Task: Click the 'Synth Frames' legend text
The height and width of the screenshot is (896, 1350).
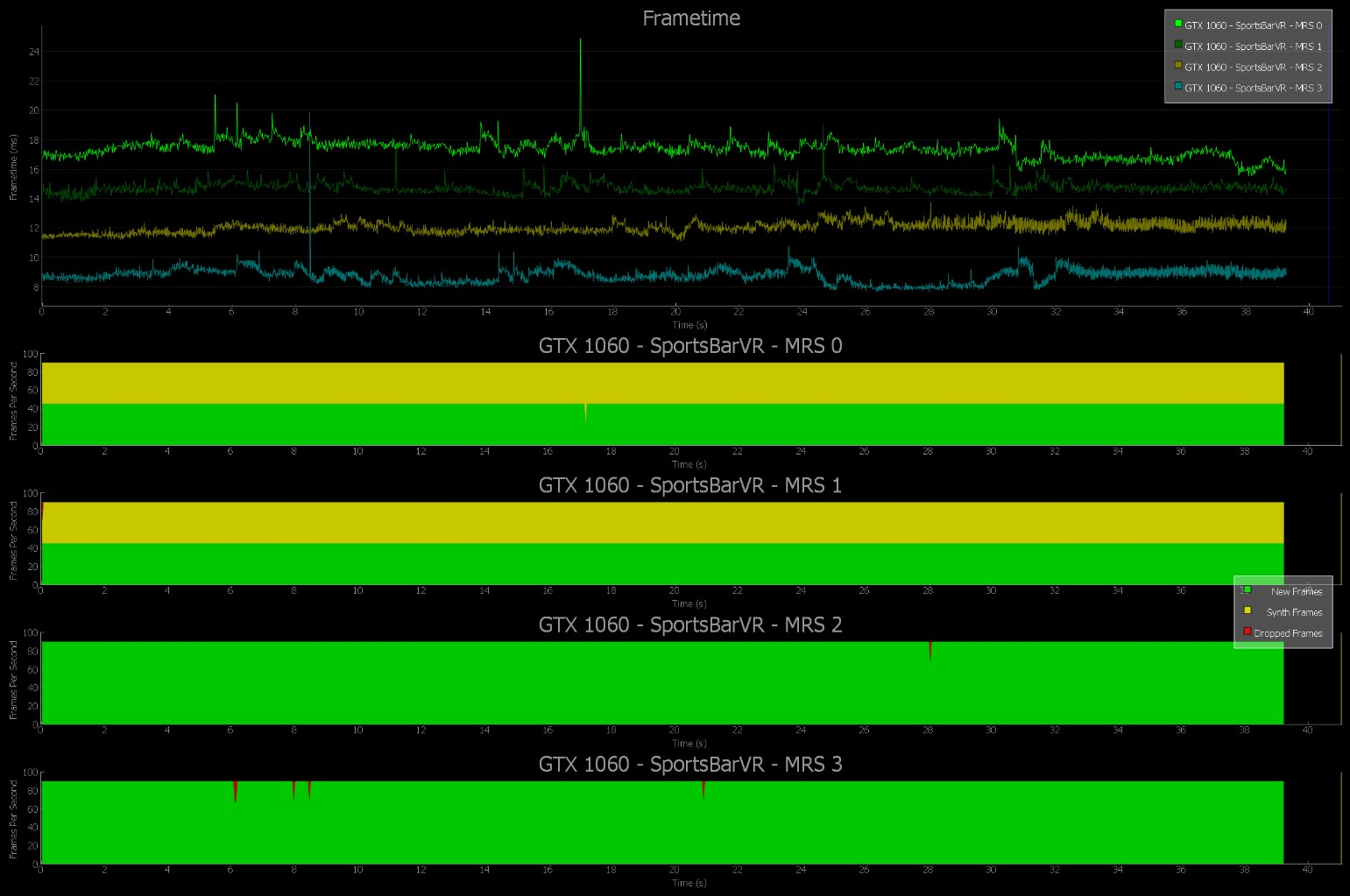Action: (1294, 612)
